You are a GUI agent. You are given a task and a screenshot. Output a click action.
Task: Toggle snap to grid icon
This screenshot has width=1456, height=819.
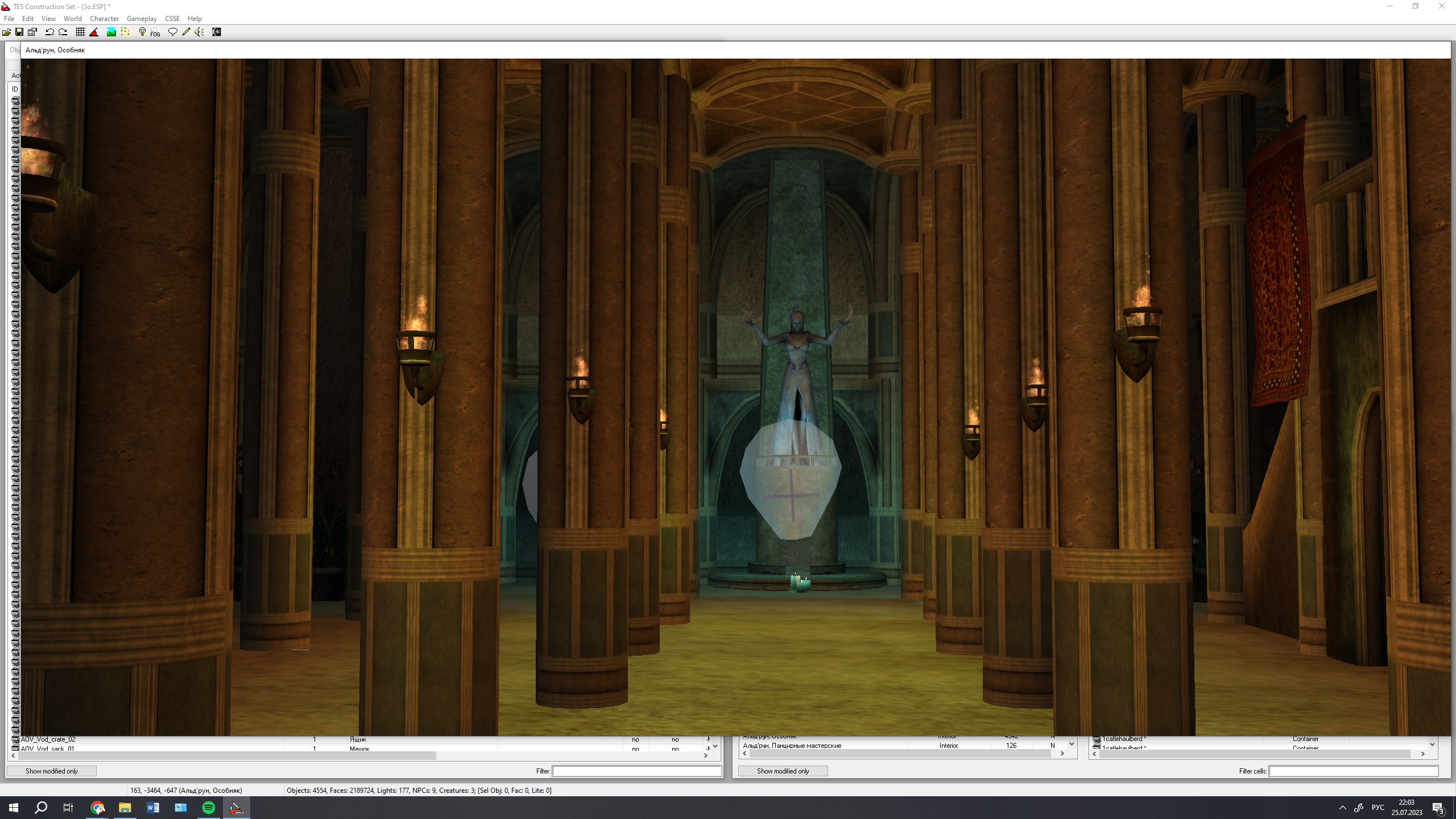80,32
